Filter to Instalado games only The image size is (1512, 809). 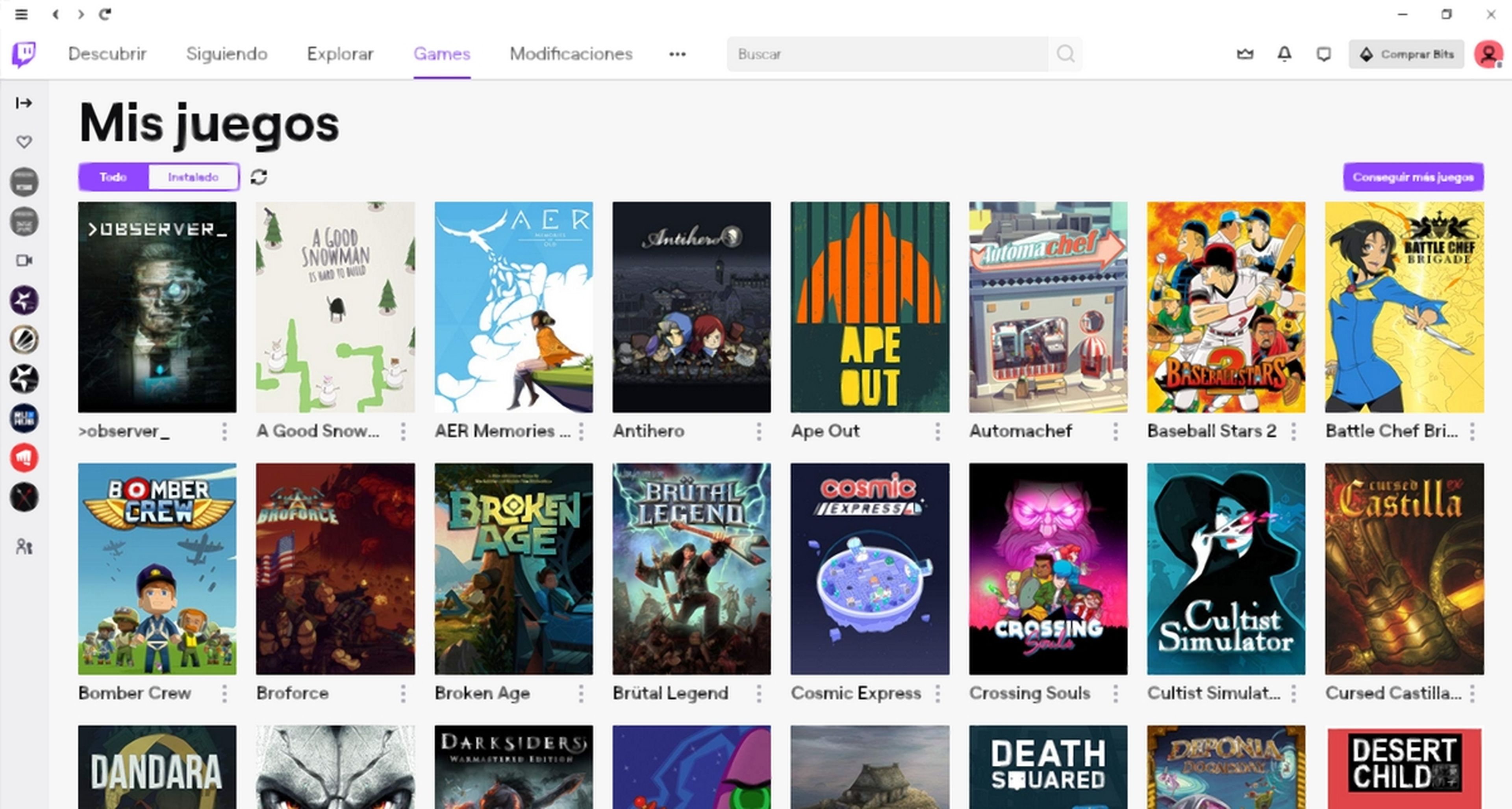(x=193, y=177)
